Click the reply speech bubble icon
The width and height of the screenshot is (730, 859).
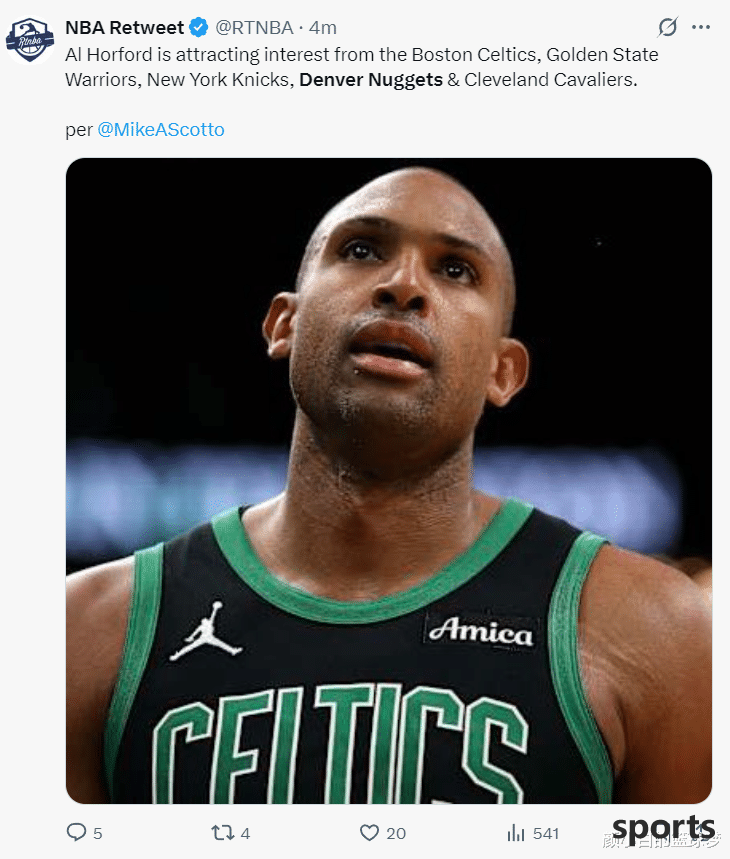tap(76, 832)
